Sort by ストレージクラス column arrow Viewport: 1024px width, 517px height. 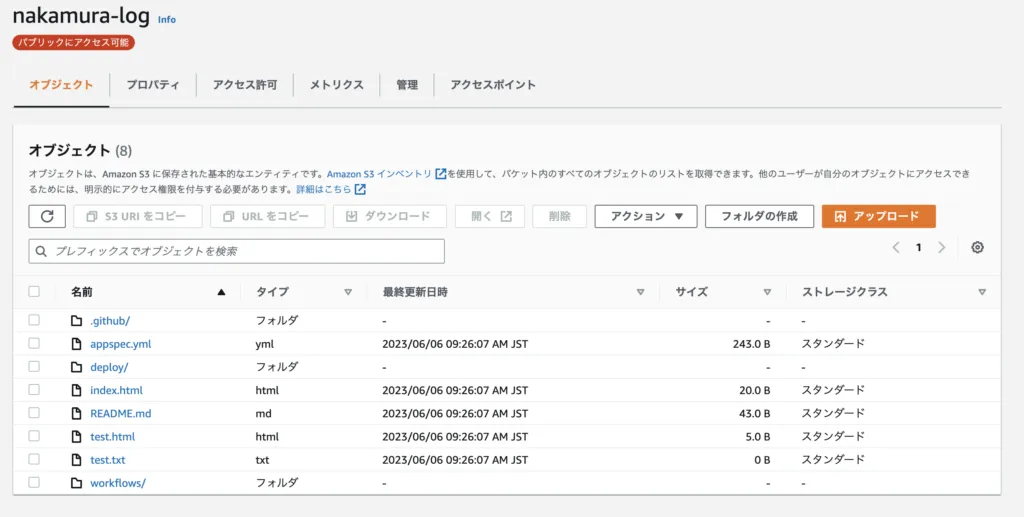pos(982,292)
